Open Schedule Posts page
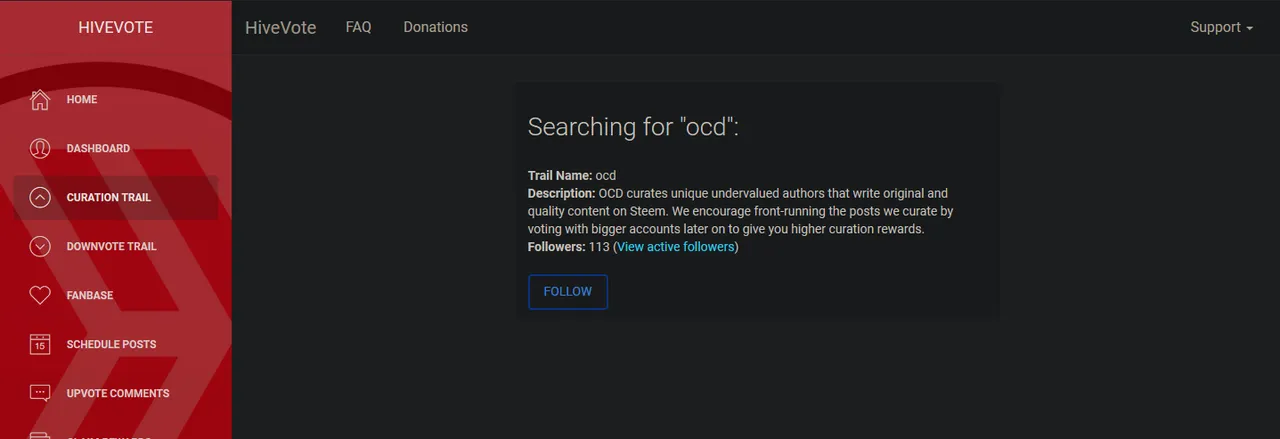The image size is (1280, 439). (x=116, y=344)
